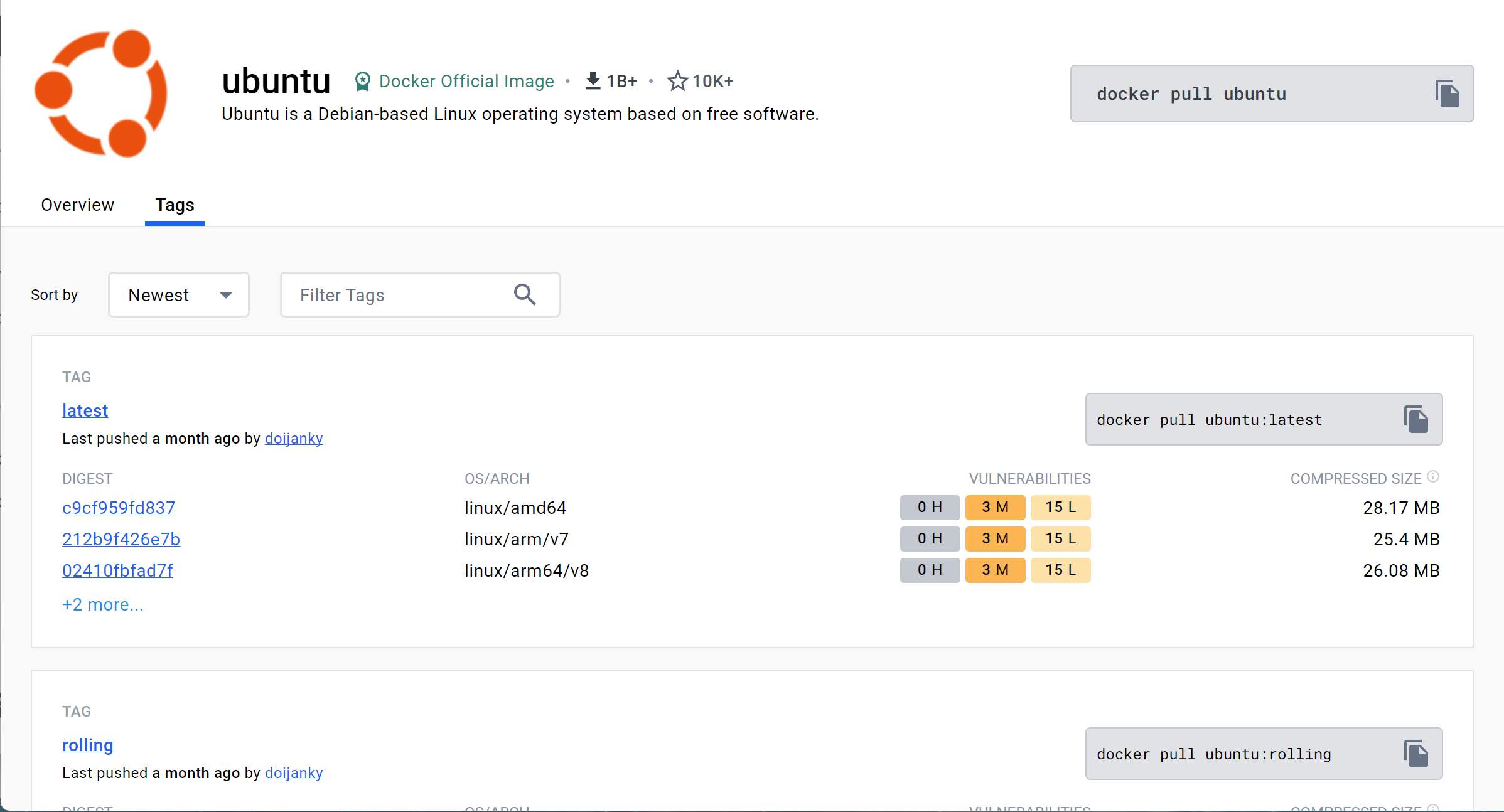Click the 25.4 MB size value
The image size is (1504, 812).
(1406, 539)
